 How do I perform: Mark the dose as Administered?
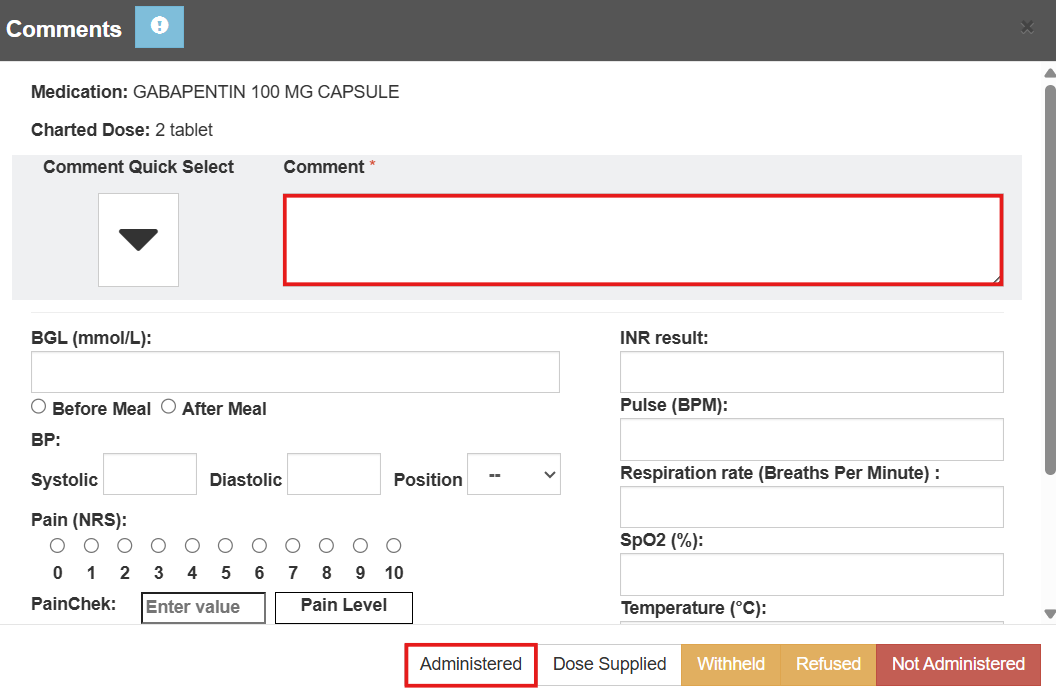pos(471,665)
